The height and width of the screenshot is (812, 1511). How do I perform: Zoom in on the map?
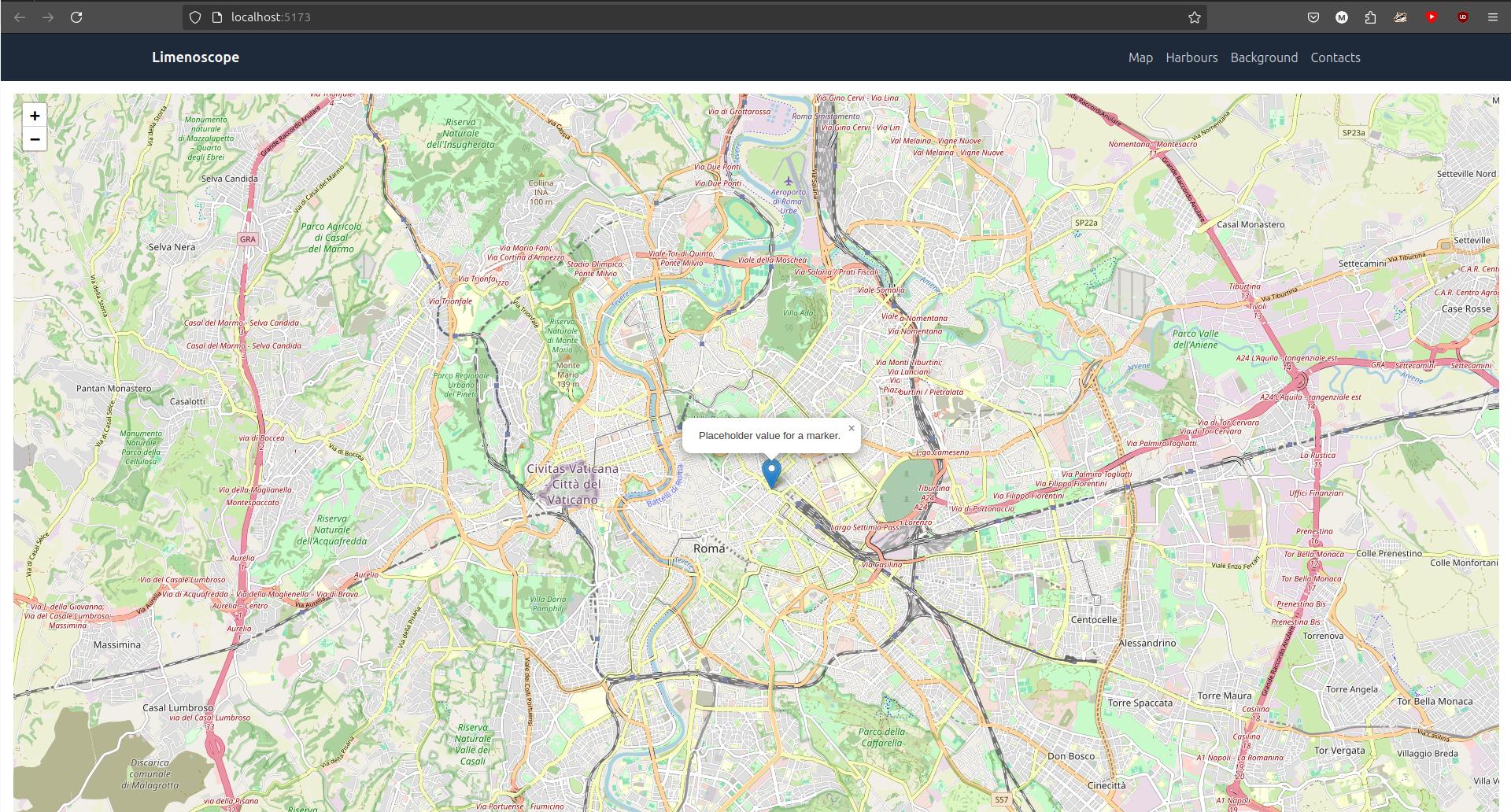35,116
